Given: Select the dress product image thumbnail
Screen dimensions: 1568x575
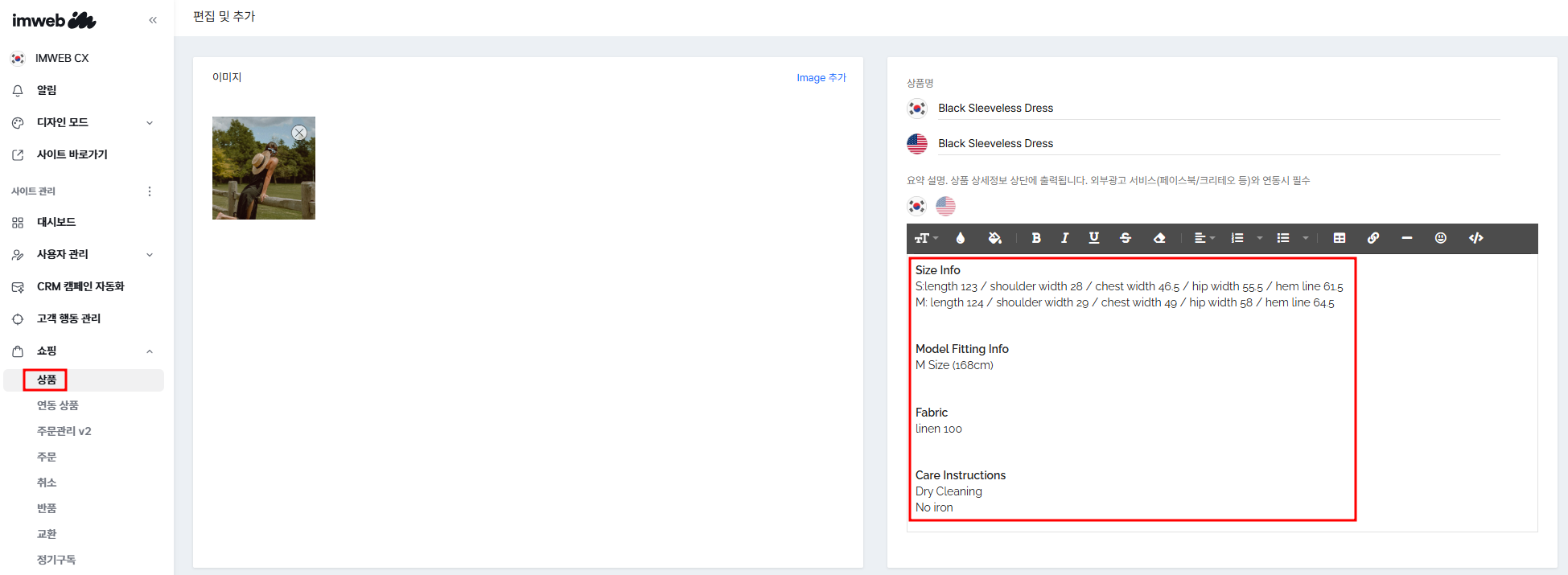Looking at the screenshot, I should (x=264, y=168).
